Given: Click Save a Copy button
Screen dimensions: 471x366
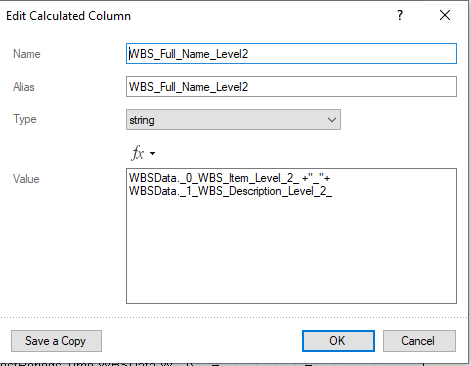Looking at the screenshot, I should [56, 341].
